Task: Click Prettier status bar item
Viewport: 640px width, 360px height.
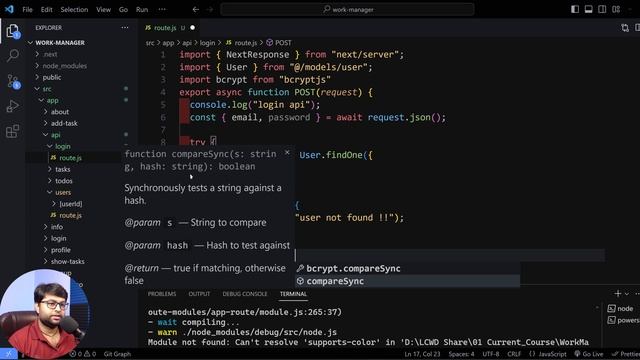Action: [627, 354]
